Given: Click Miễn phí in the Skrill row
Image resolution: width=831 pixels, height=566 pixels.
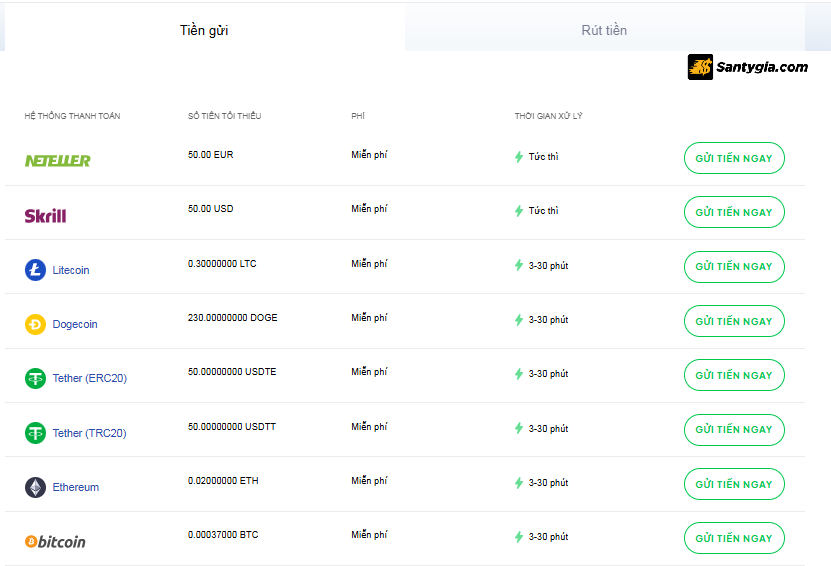Looking at the screenshot, I should [x=369, y=209].
